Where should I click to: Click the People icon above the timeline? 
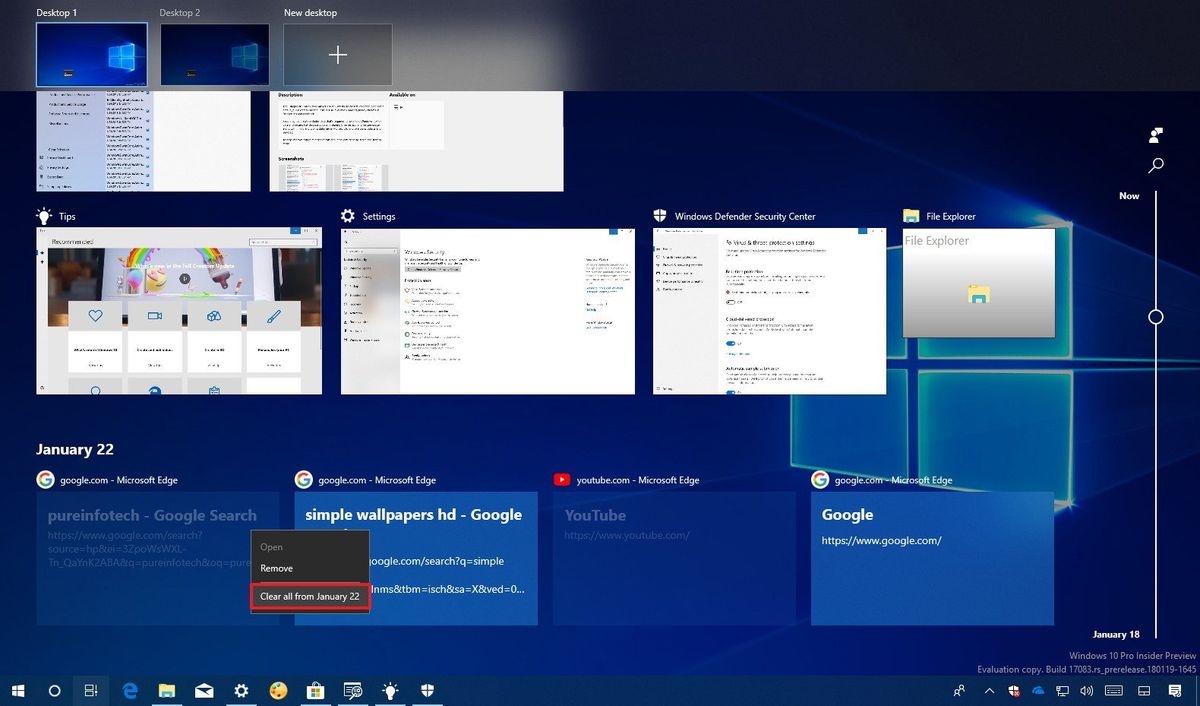tap(1155, 135)
